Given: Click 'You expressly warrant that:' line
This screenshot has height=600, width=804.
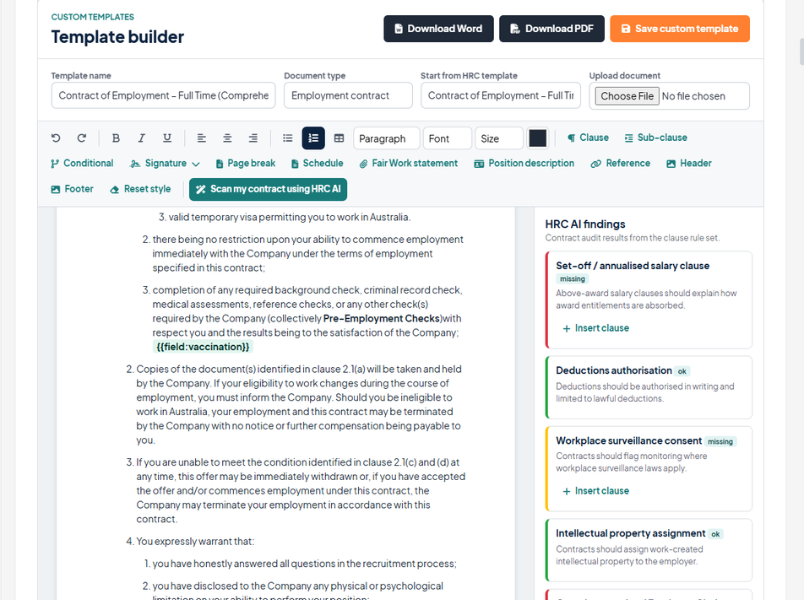Looking at the screenshot, I should pos(195,542).
